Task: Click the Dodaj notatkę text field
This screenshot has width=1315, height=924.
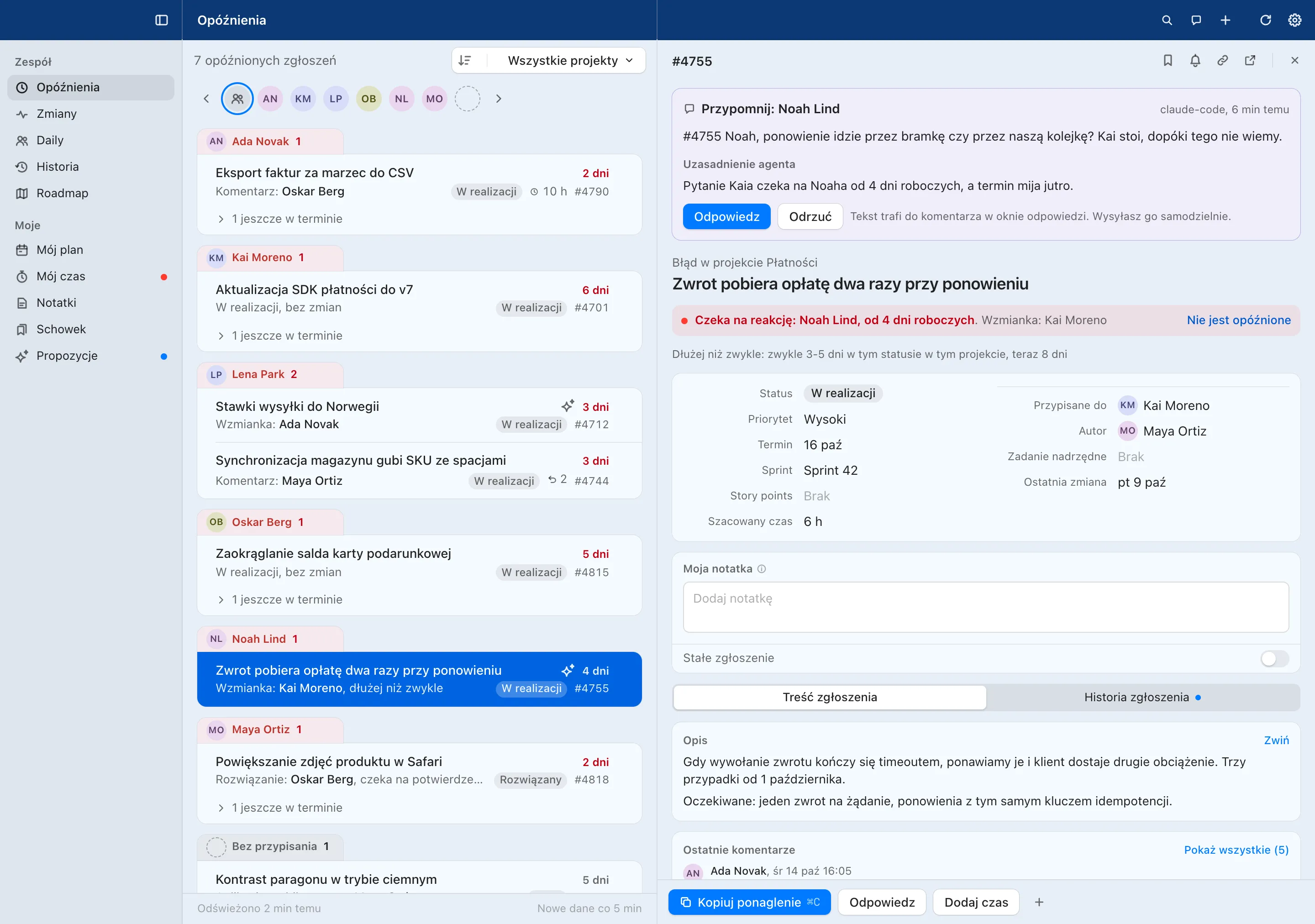Action: tap(986, 607)
